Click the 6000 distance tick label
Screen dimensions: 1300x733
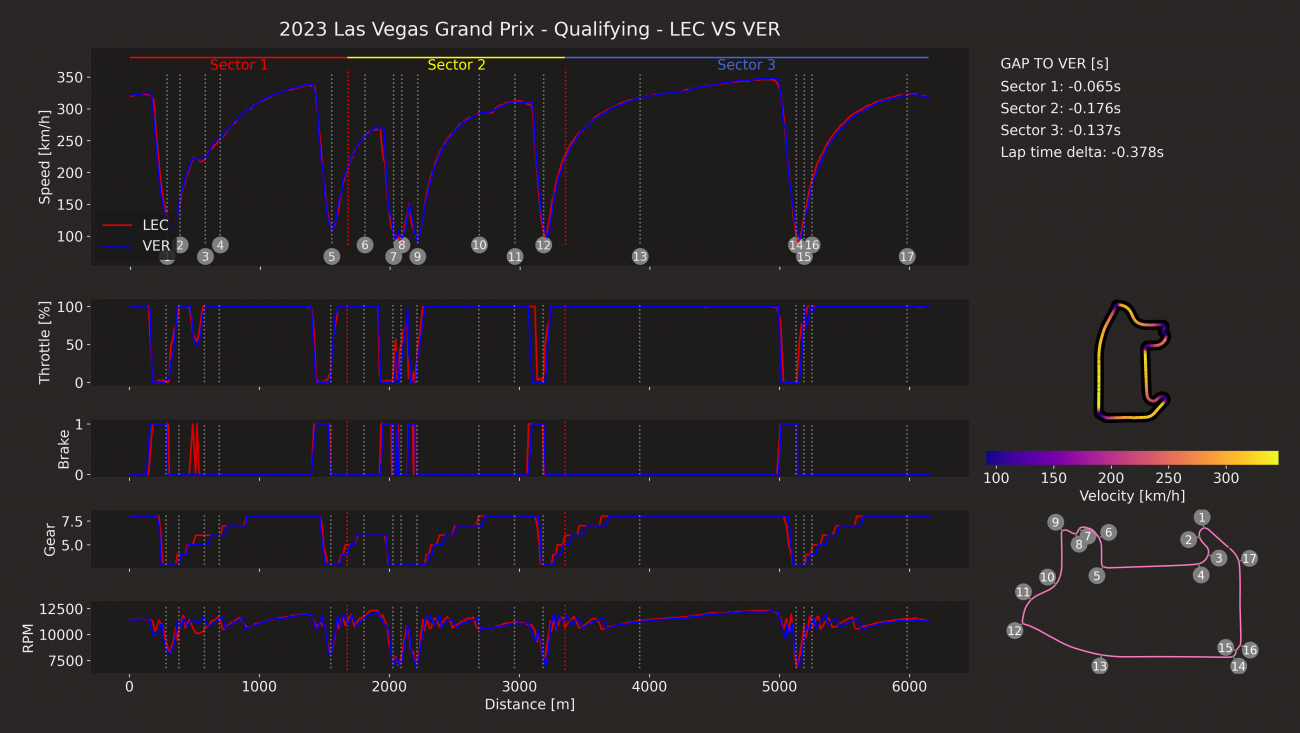(x=908, y=686)
